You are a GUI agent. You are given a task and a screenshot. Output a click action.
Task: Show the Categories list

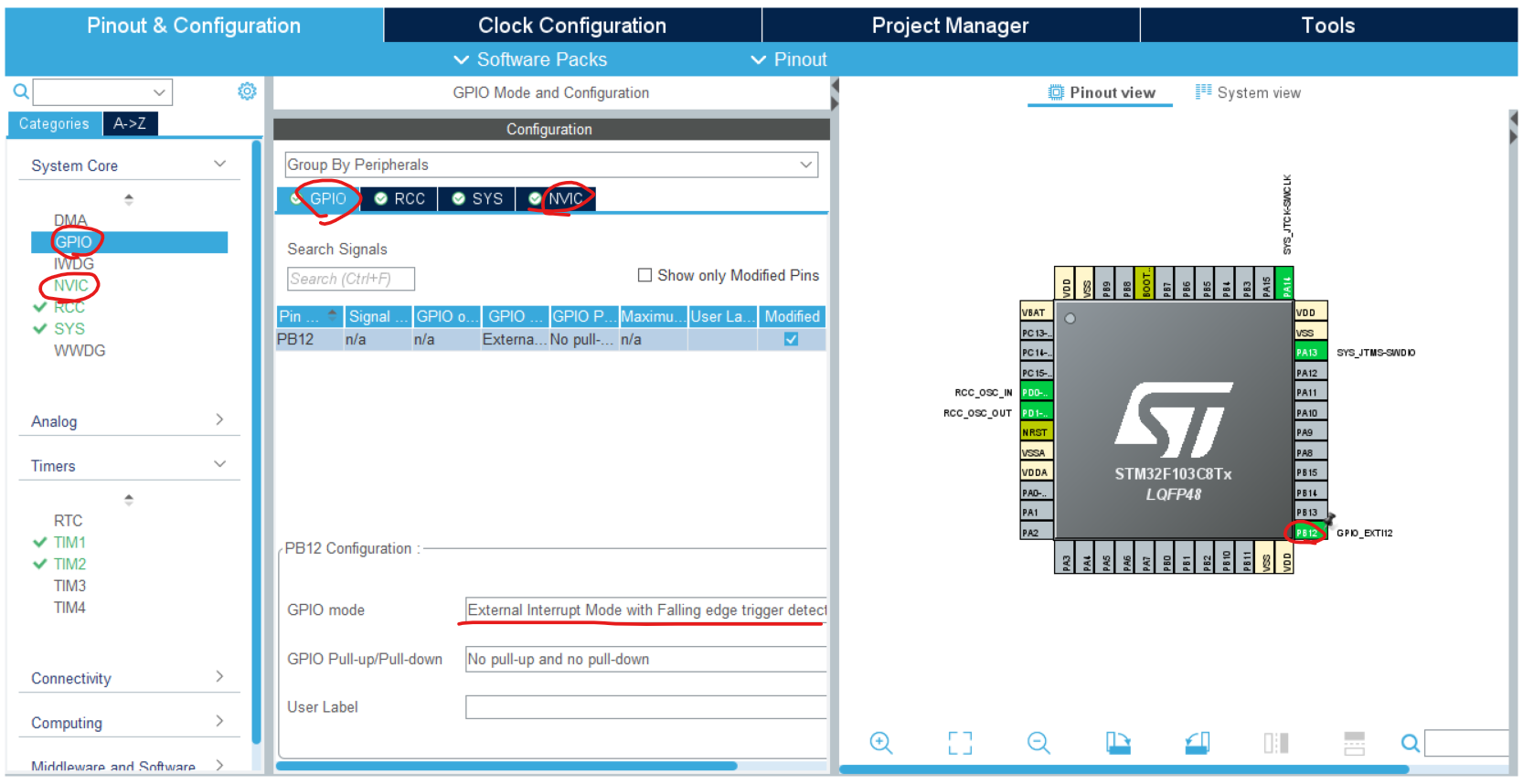coord(54,123)
